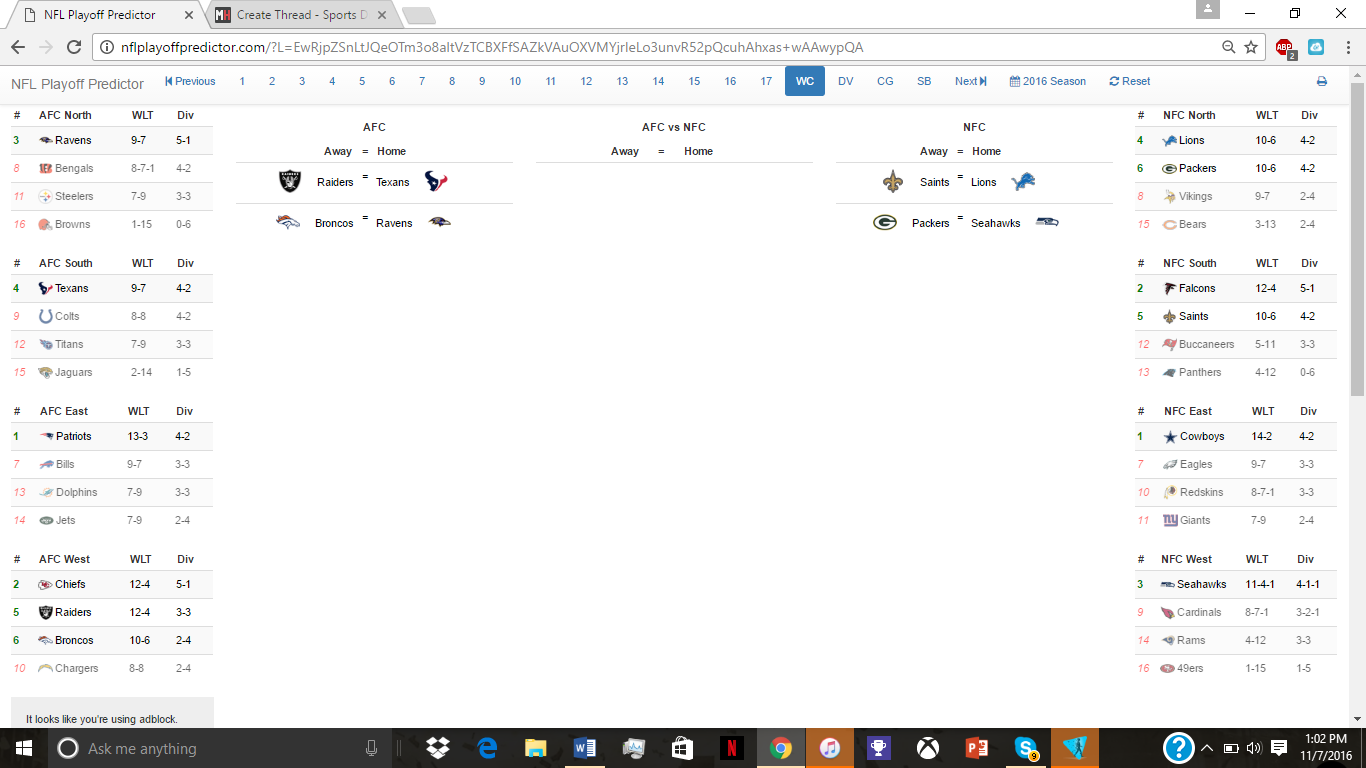This screenshot has width=1366, height=768.
Task: Click the Raiders logo in AFC matchup
Action: point(289,181)
